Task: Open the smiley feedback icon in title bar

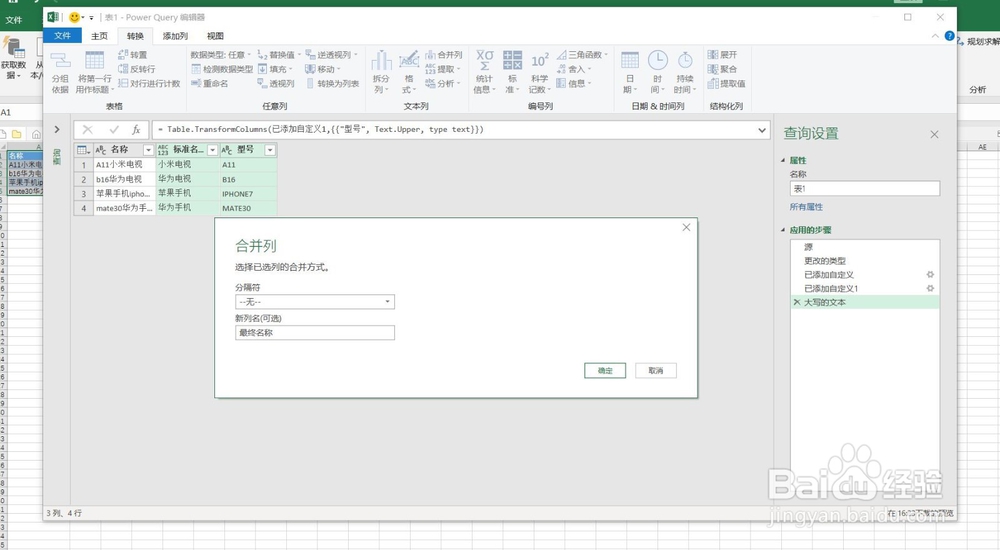Action: tap(75, 17)
